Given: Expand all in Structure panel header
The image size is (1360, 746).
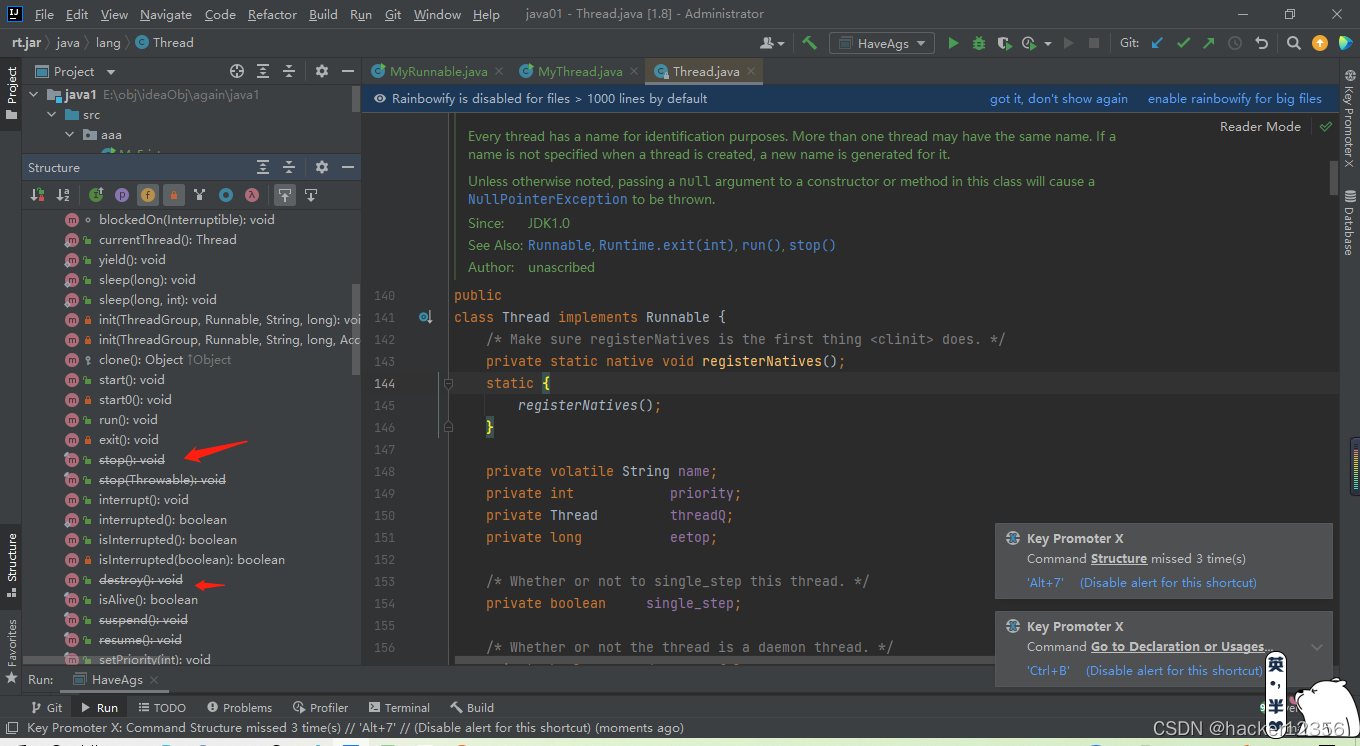Looking at the screenshot, I should pos(263,167).
